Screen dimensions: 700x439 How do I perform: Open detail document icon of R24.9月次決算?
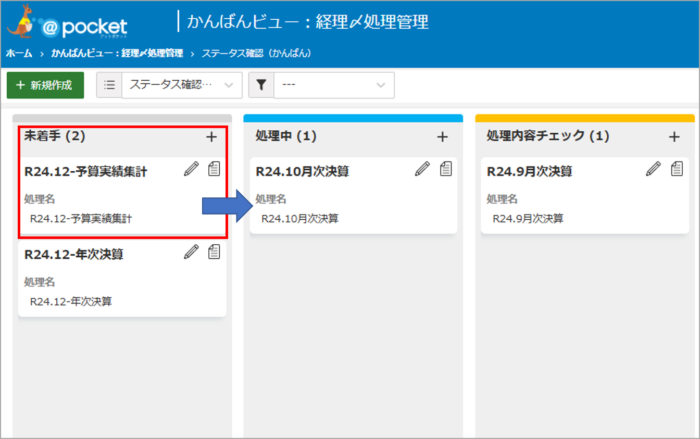[677, 169]
